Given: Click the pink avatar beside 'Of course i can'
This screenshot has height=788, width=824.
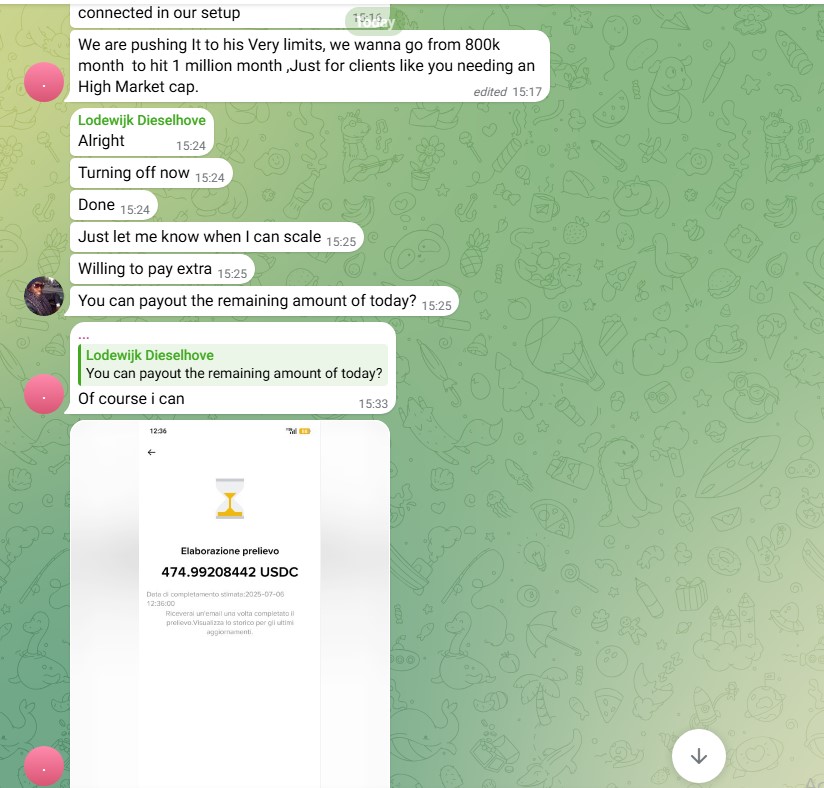Looking at the screenshot, I should (44, 394).
